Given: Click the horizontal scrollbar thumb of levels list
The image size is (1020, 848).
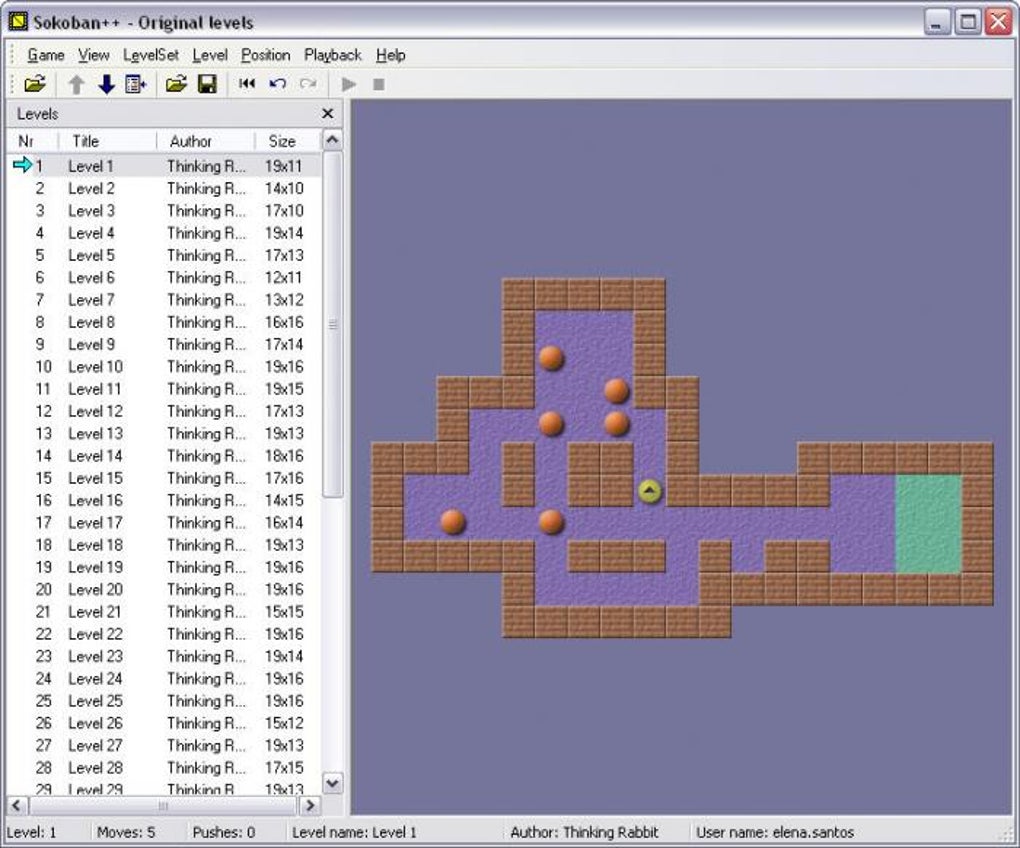Looking at the screenshot, I should click(163, 806).
